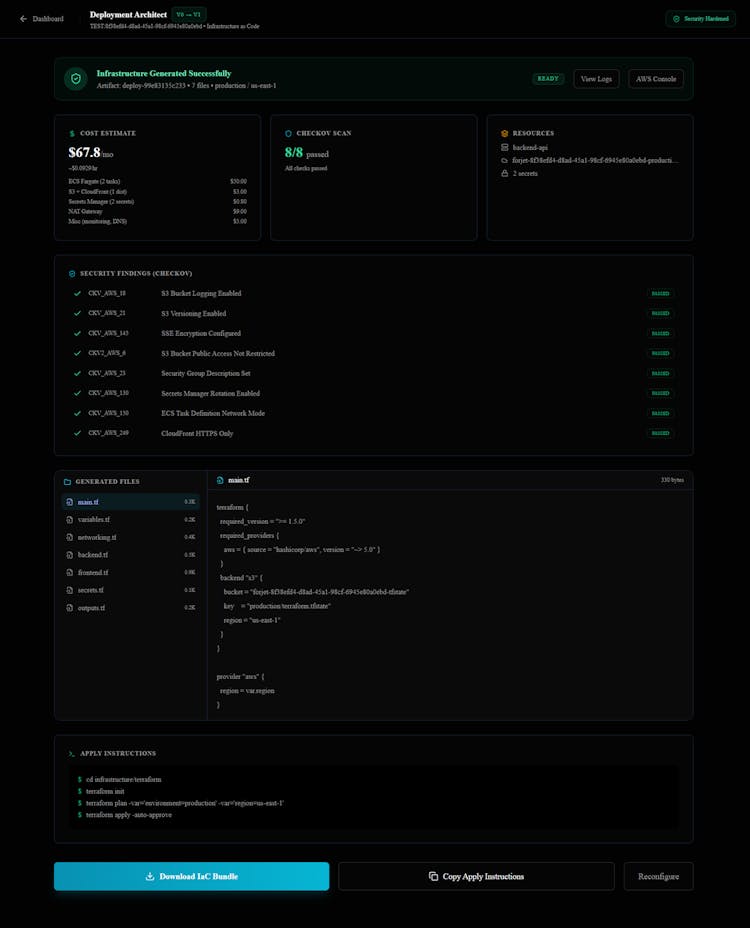Select the variables.tf file
The height and width of the screenshot is (928, 750).
(x=94, y=520)
